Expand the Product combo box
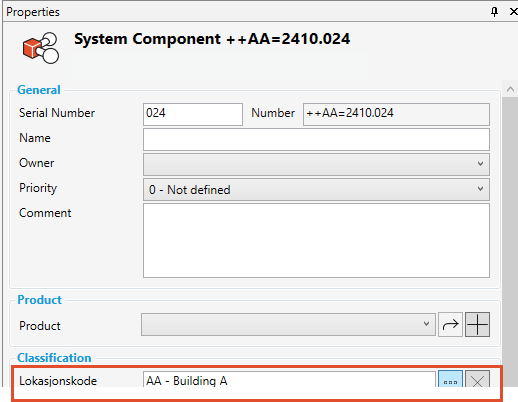 pyautogui.click(x=288, y=324)
